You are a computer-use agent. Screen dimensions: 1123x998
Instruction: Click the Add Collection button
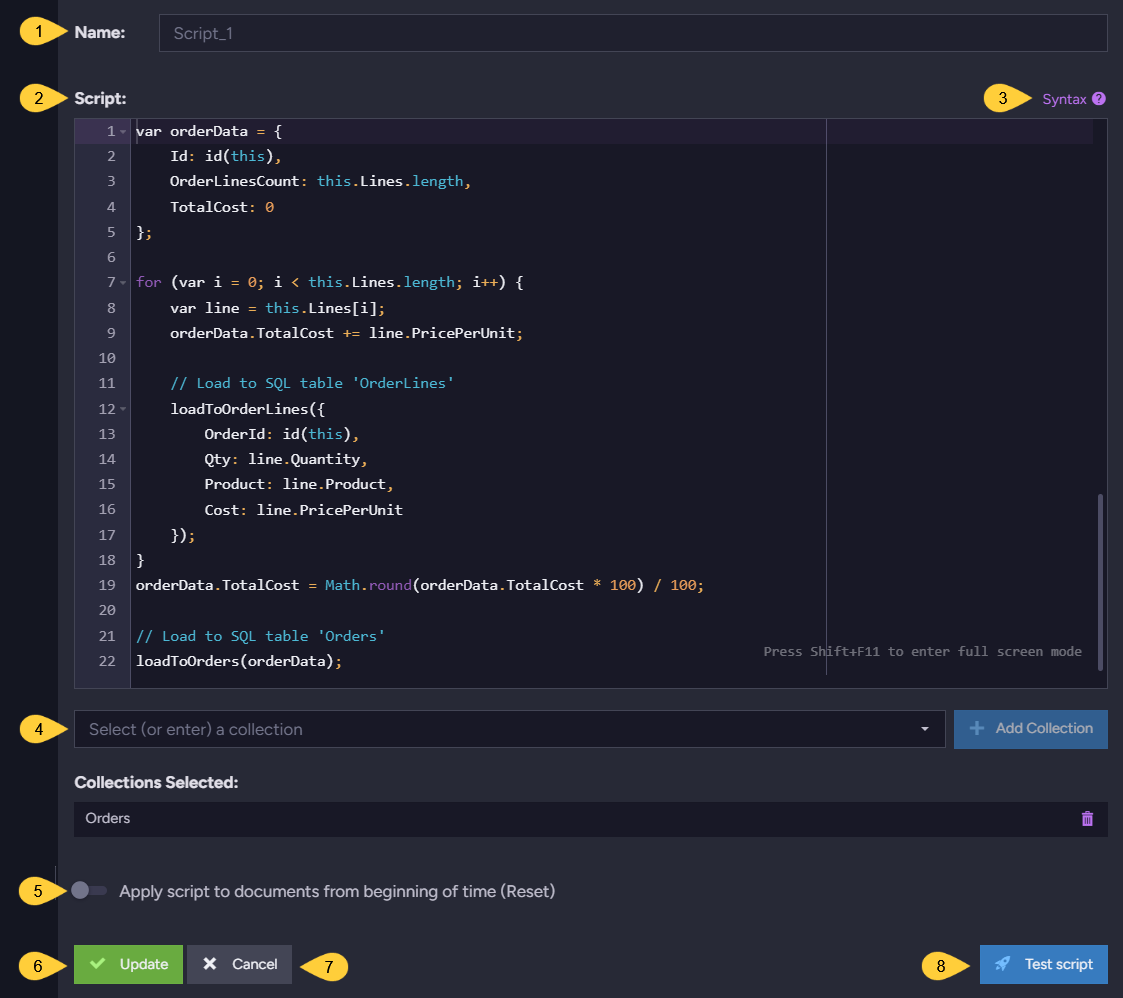click(1031, 729)
